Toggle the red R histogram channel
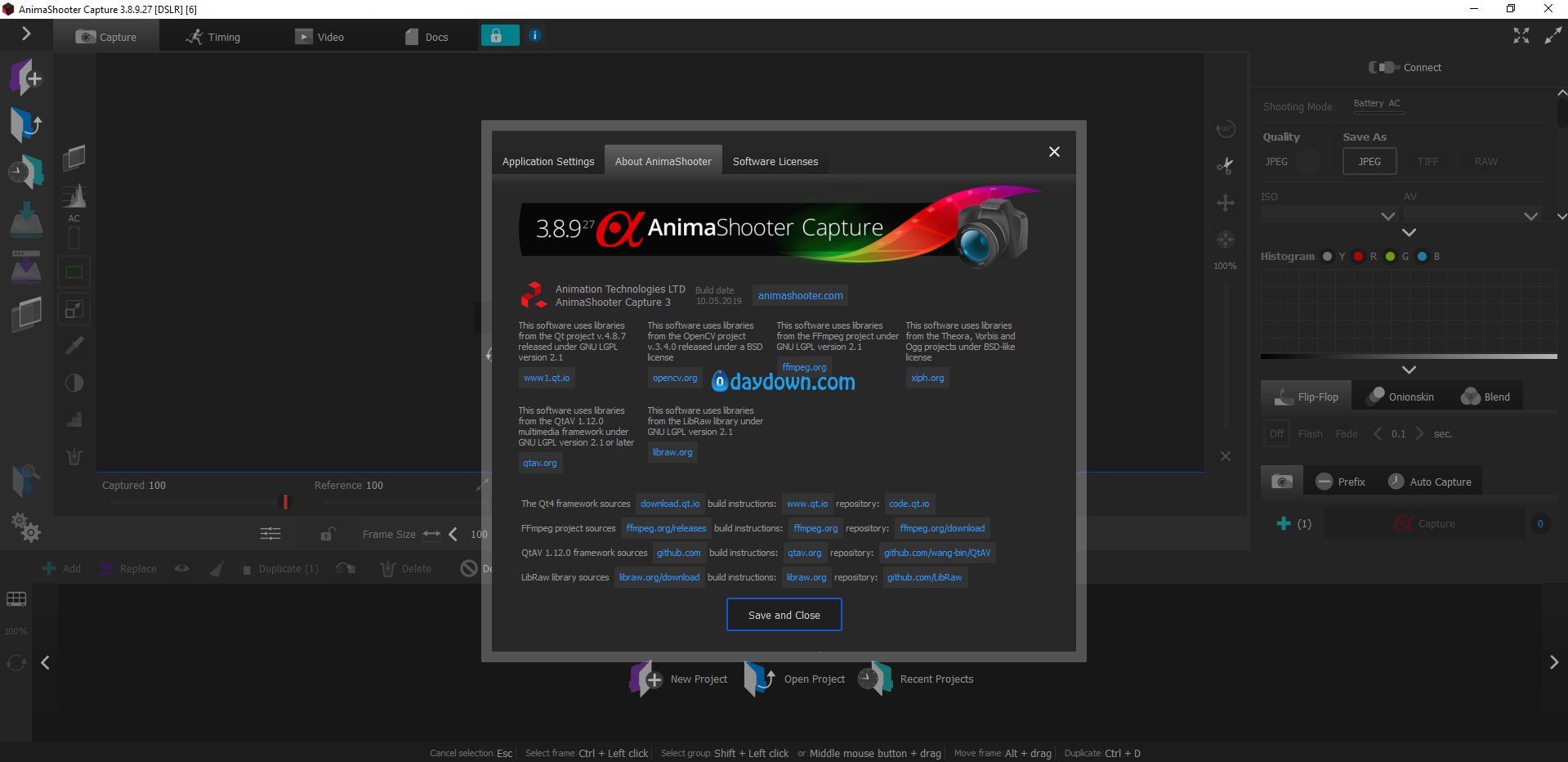Screen dimensions: 1568x762 coord(1358,257)
